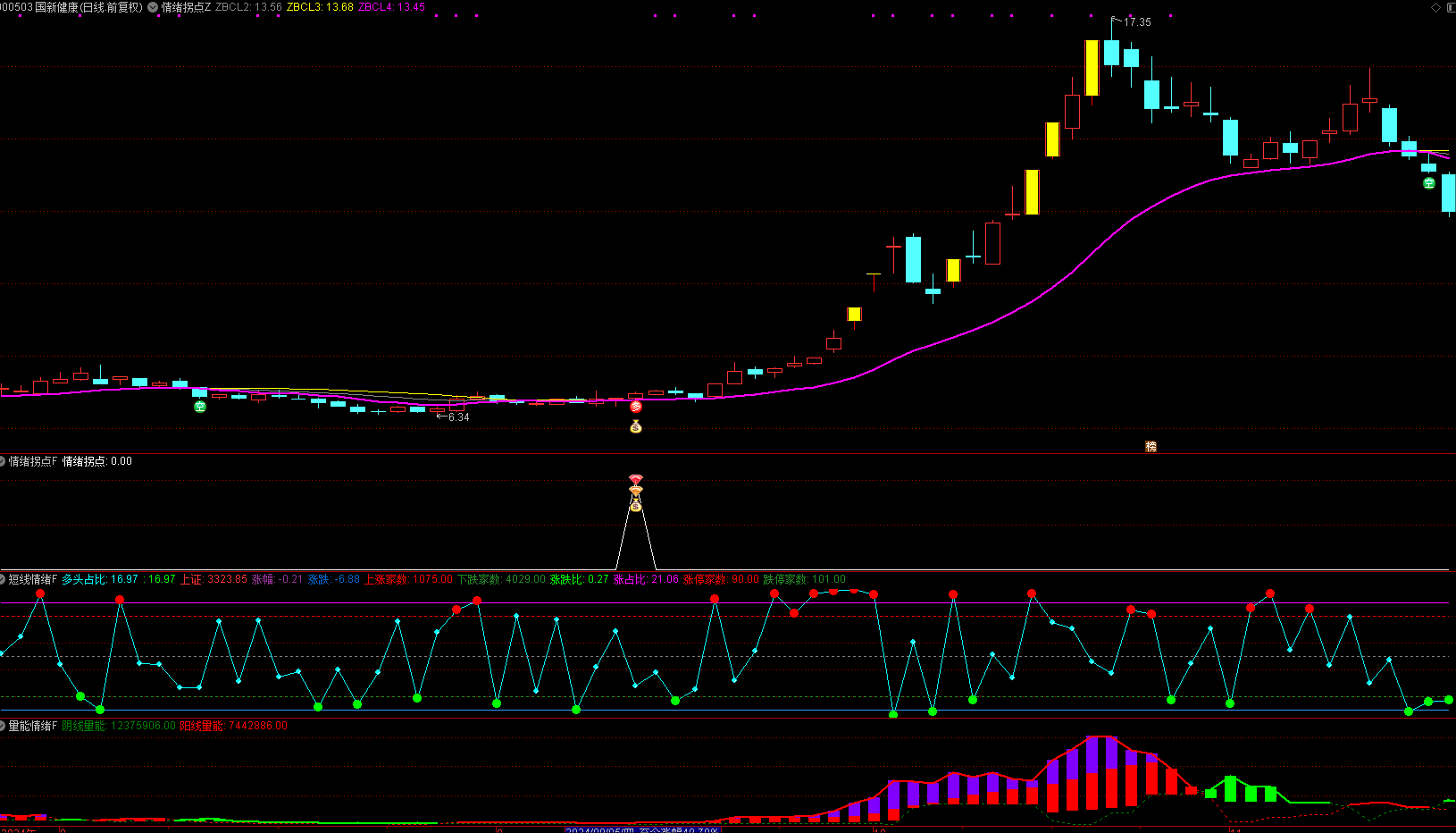Click stock title 国新健康(日线.前复权)

pos(88,7)
